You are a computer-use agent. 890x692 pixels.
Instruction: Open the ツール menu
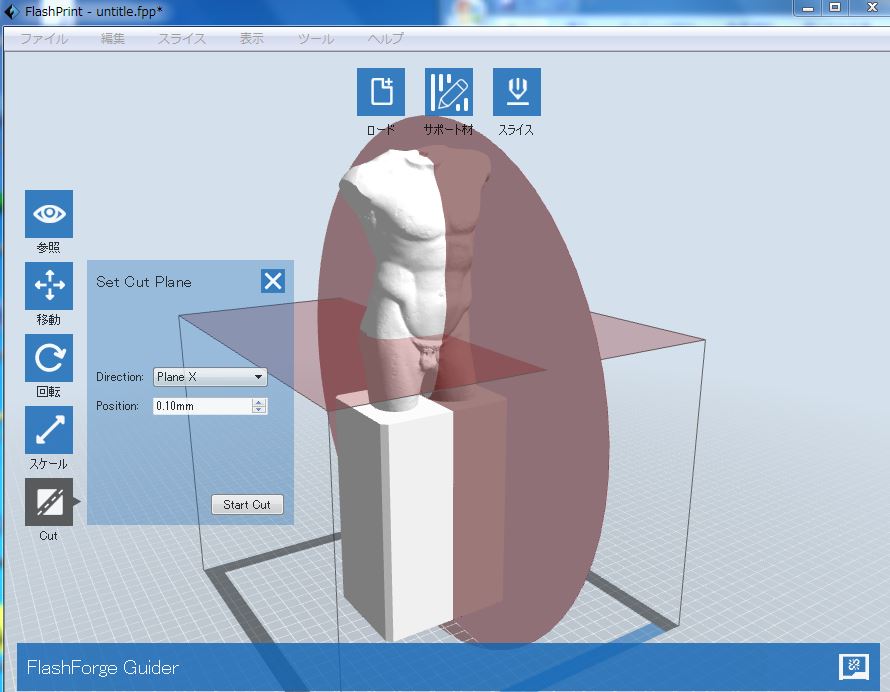[316, 39]
